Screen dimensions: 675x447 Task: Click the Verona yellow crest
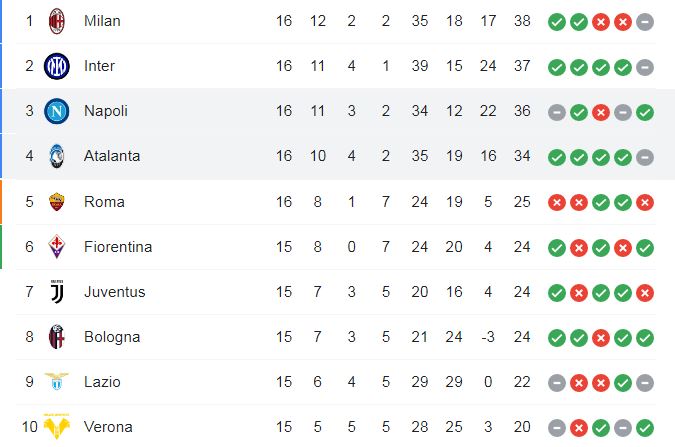click(56, 426)
